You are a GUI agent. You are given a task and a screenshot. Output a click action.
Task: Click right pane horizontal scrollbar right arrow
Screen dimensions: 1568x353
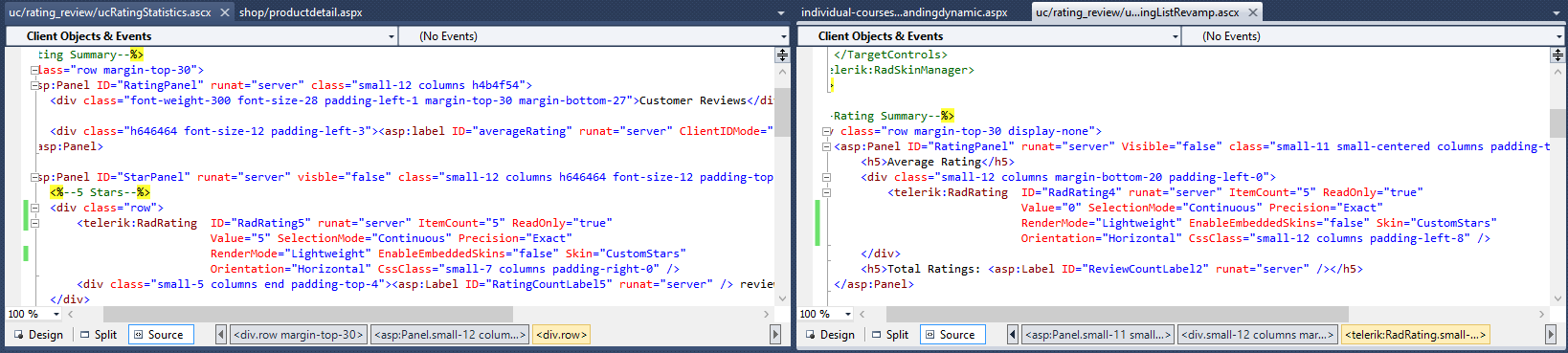coord(1542,314)
